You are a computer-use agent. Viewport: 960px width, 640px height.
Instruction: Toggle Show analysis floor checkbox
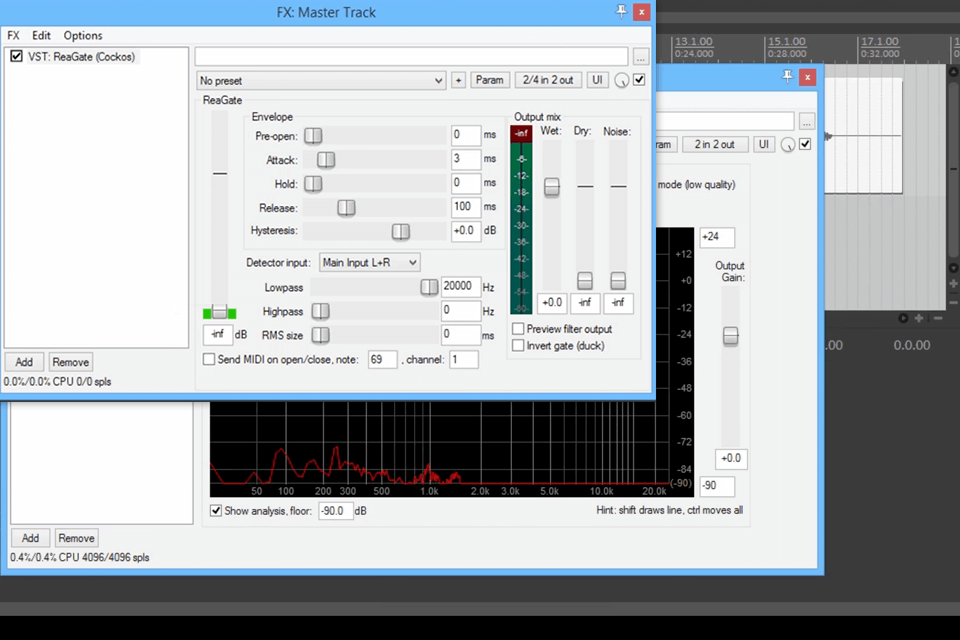(x=216, y=511)
